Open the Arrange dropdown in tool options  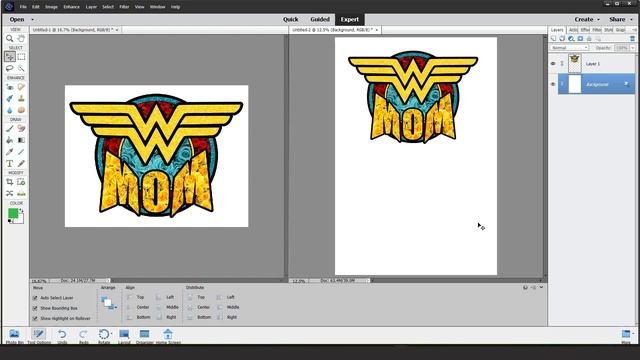(x=109, y=303)
